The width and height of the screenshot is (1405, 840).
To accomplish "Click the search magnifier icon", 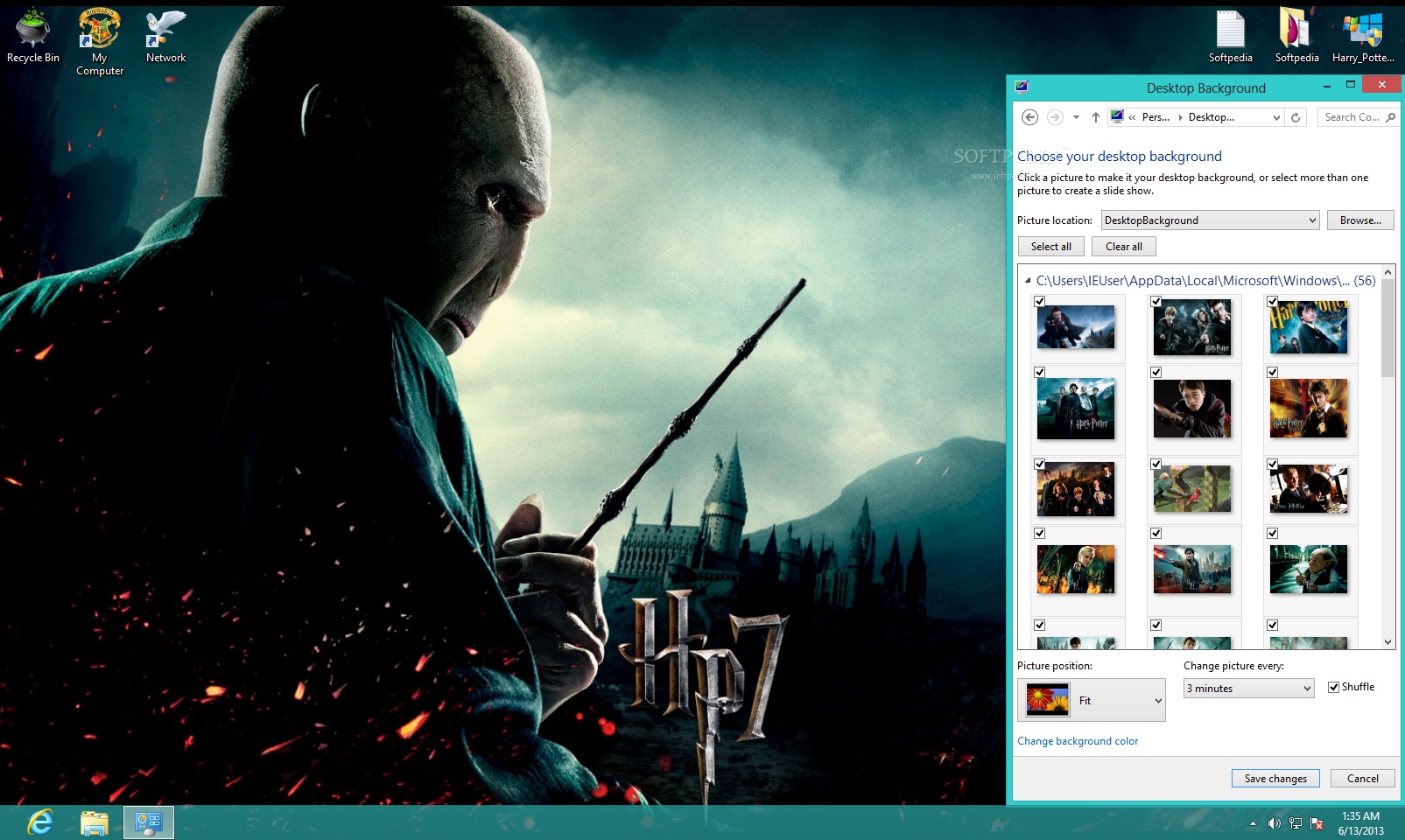I will click(x=1390, y=117).
